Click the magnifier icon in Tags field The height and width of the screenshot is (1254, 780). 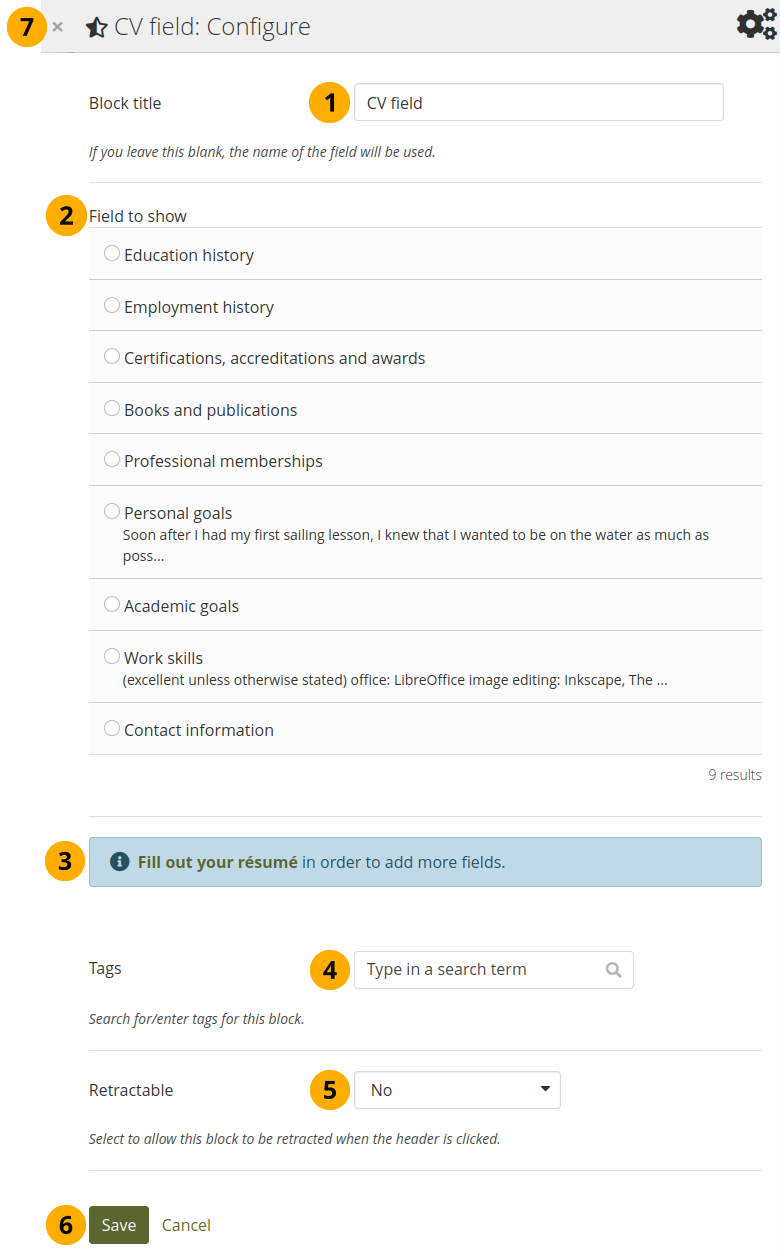[614, 970]
